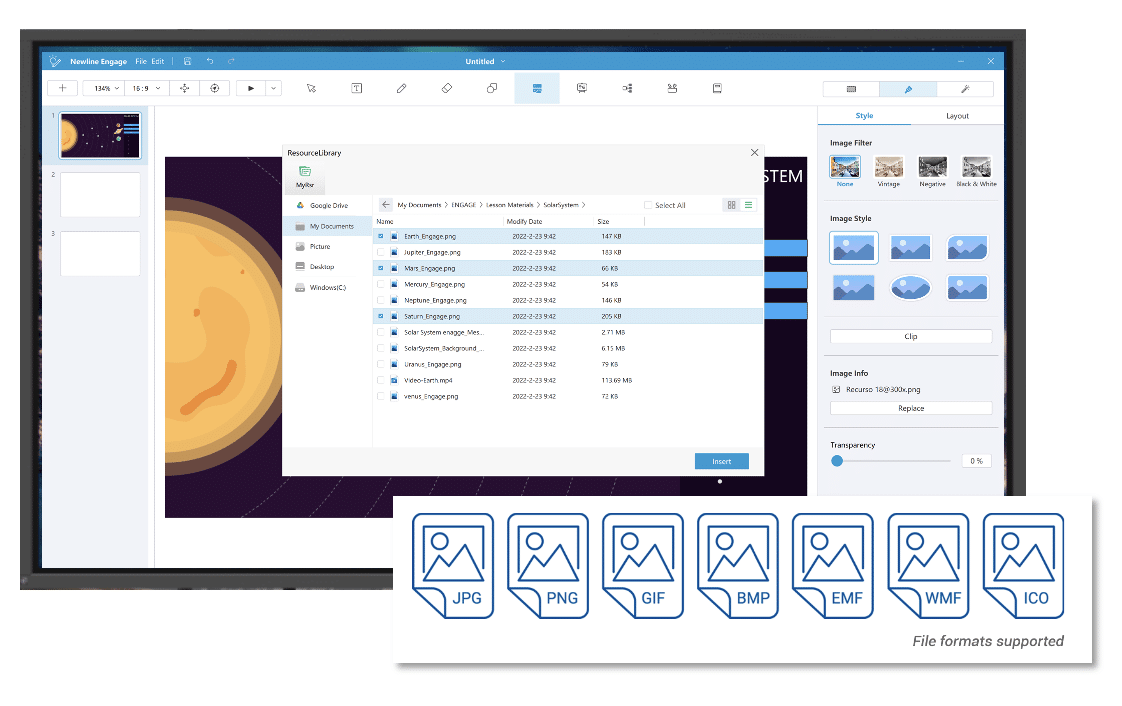Select the second slide thumbnail
The image size is (1122, 706).
pos(100,194)
